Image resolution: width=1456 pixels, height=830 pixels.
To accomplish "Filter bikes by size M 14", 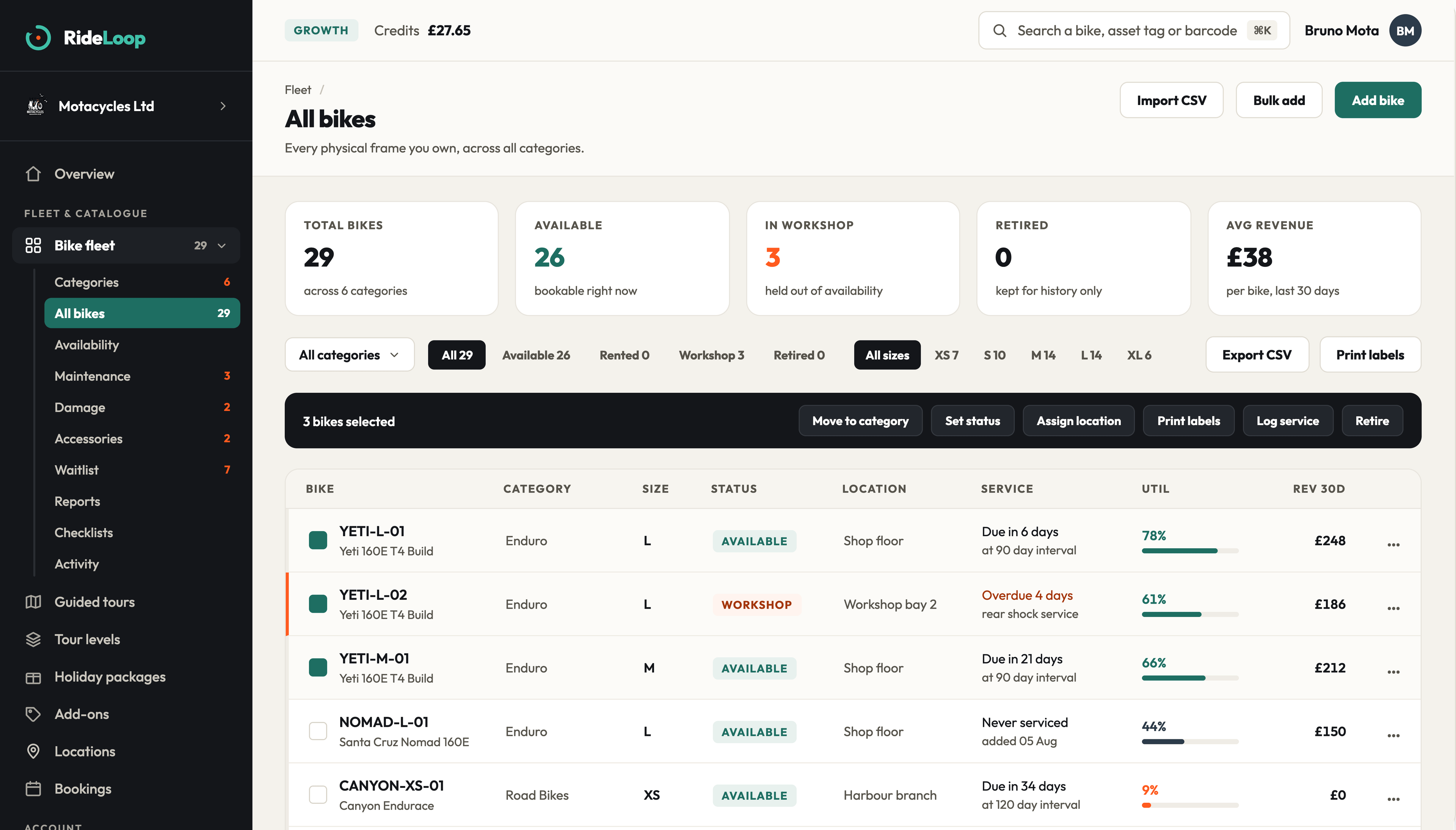I will [x=1043, y=355].
